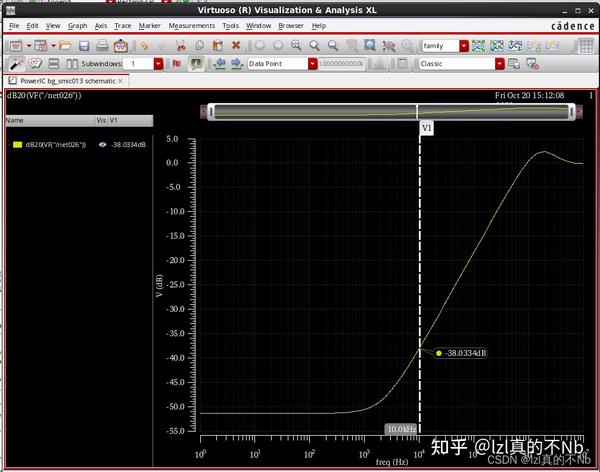Select the PowerIC bg_smic013 schematic tab

tap(66, 81)
